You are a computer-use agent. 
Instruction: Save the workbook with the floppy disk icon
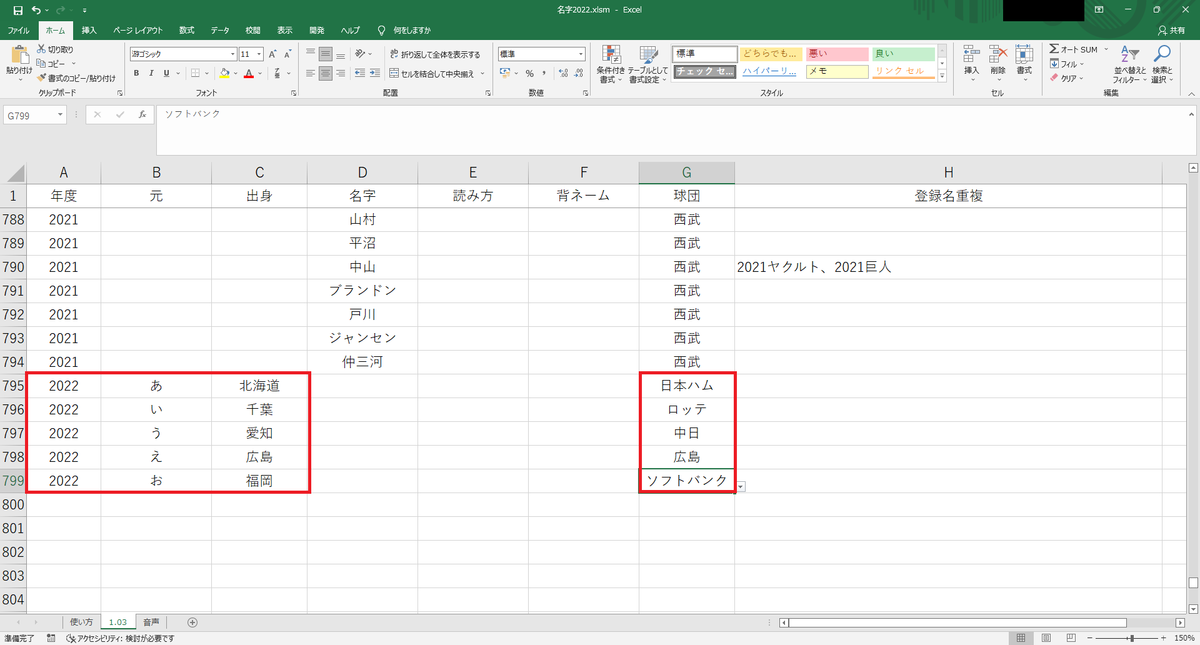point(17,10)
